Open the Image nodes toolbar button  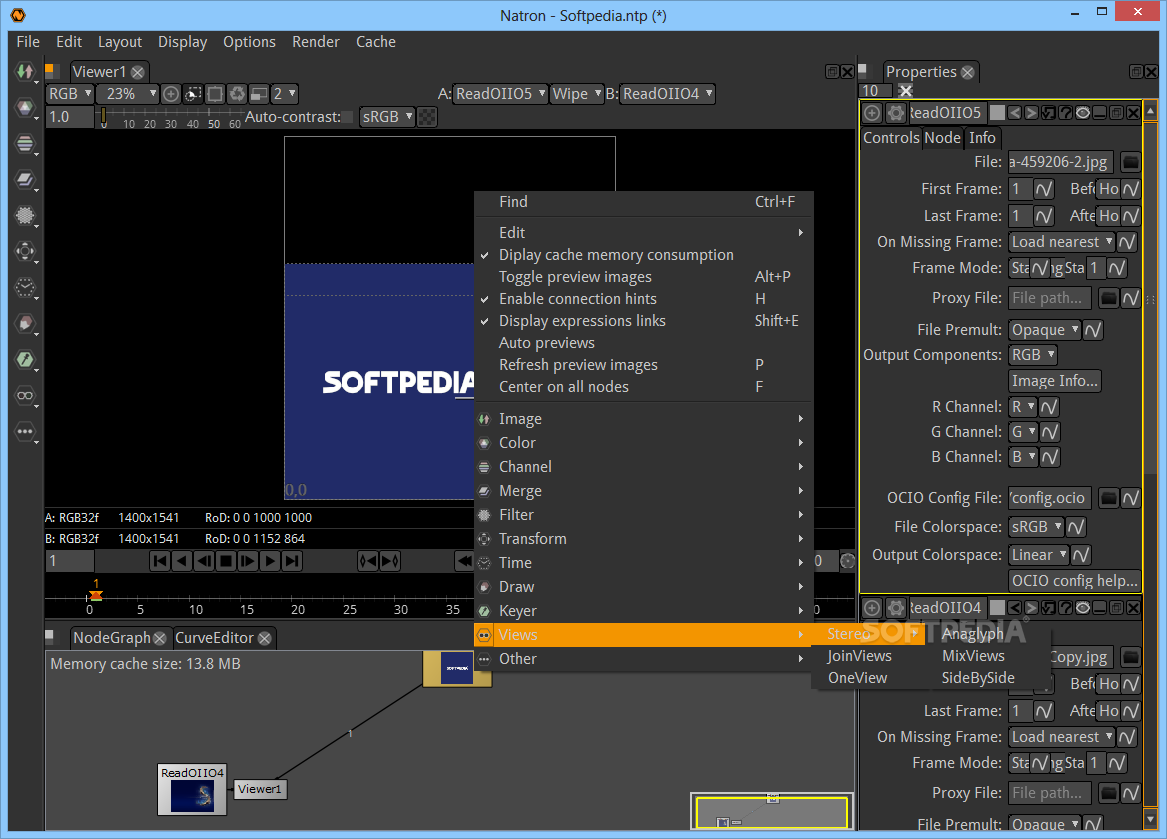pos(25,71)
